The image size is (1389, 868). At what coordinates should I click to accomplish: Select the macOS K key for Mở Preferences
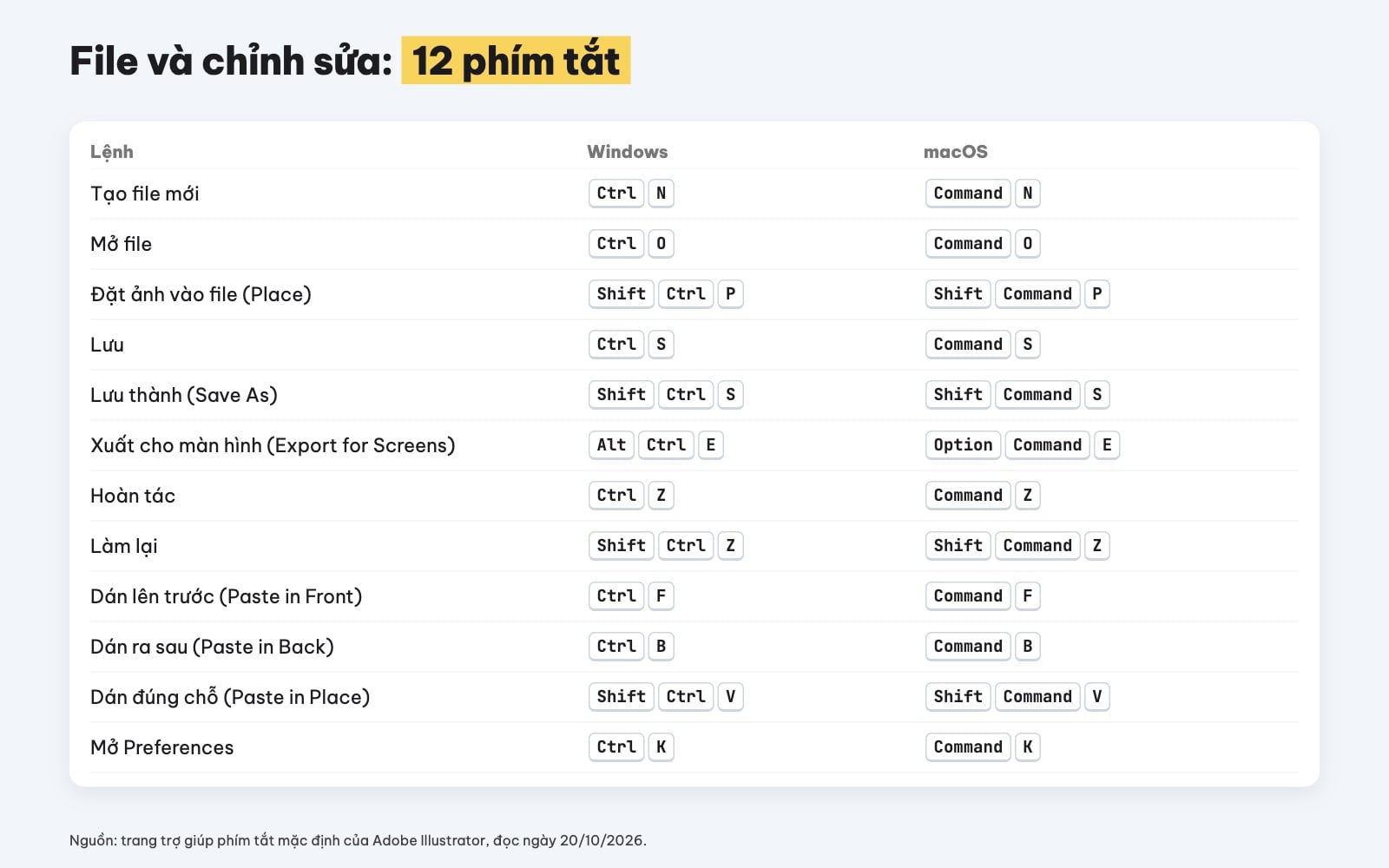tap(1027, 747)
